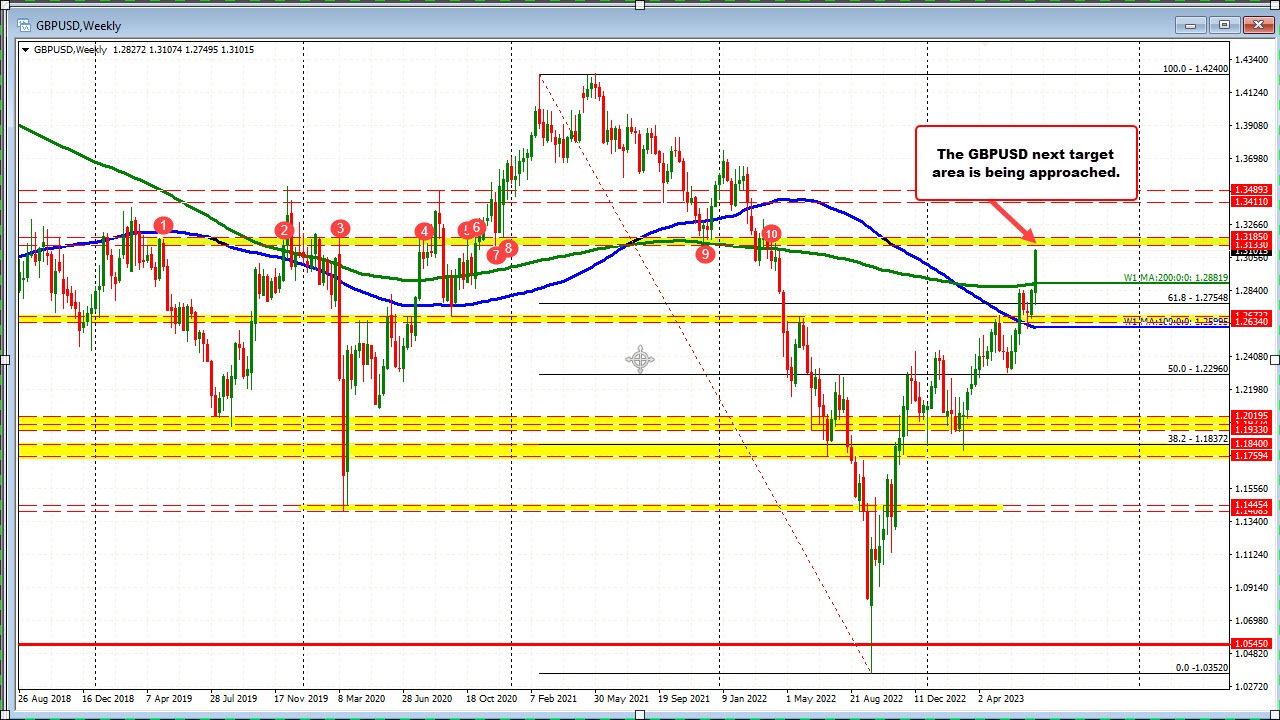1280x720 pixels.
Task: Click red numbered marker 1 on the chart
Action: click(163, 226)
